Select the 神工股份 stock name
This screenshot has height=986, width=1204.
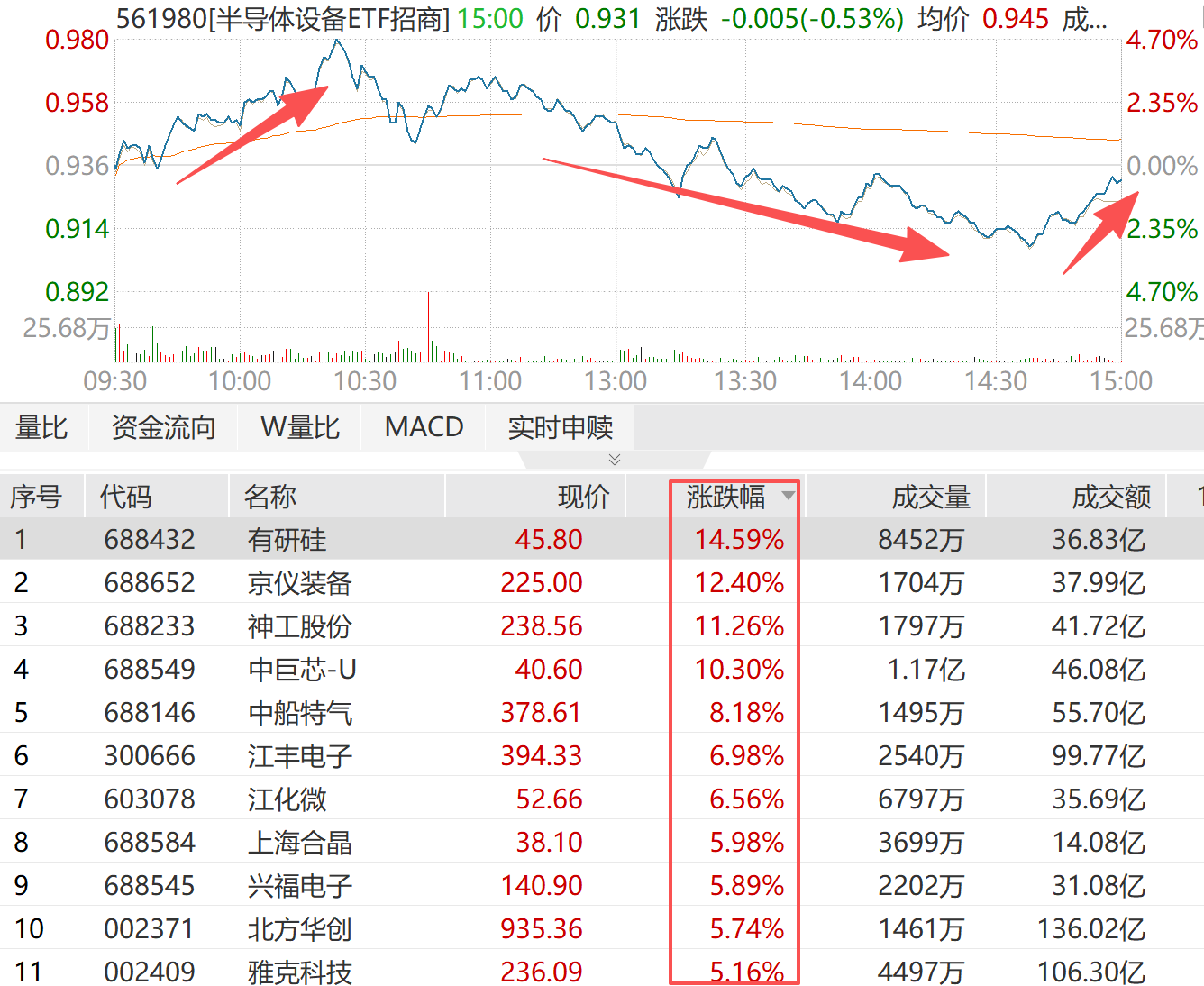[299, 626]
